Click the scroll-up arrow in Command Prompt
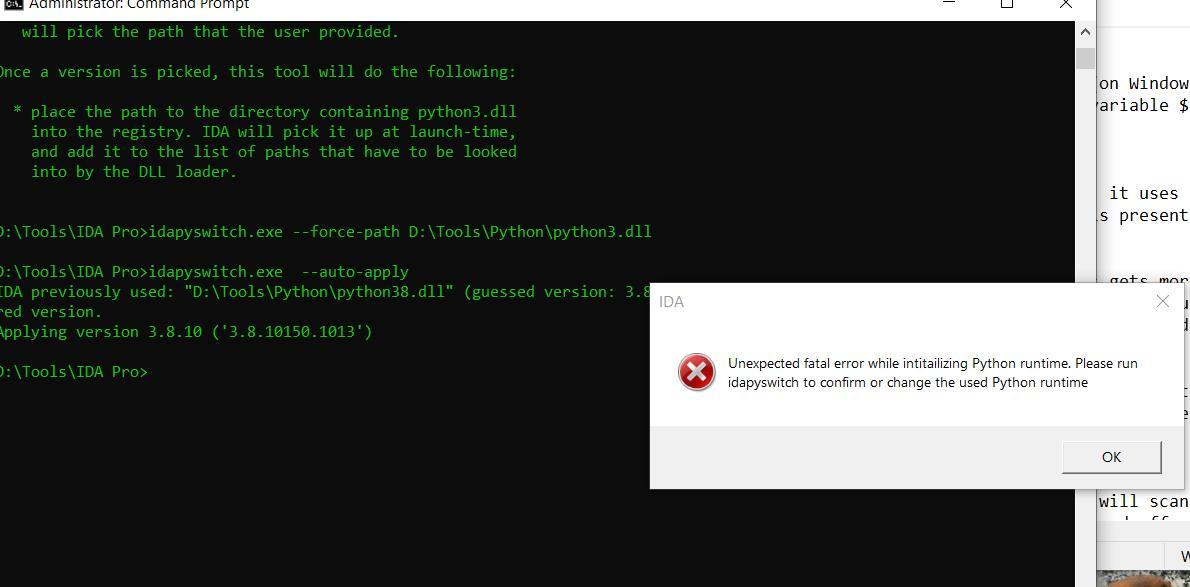Screen dimensions: 1190x587 point(1085,32)
